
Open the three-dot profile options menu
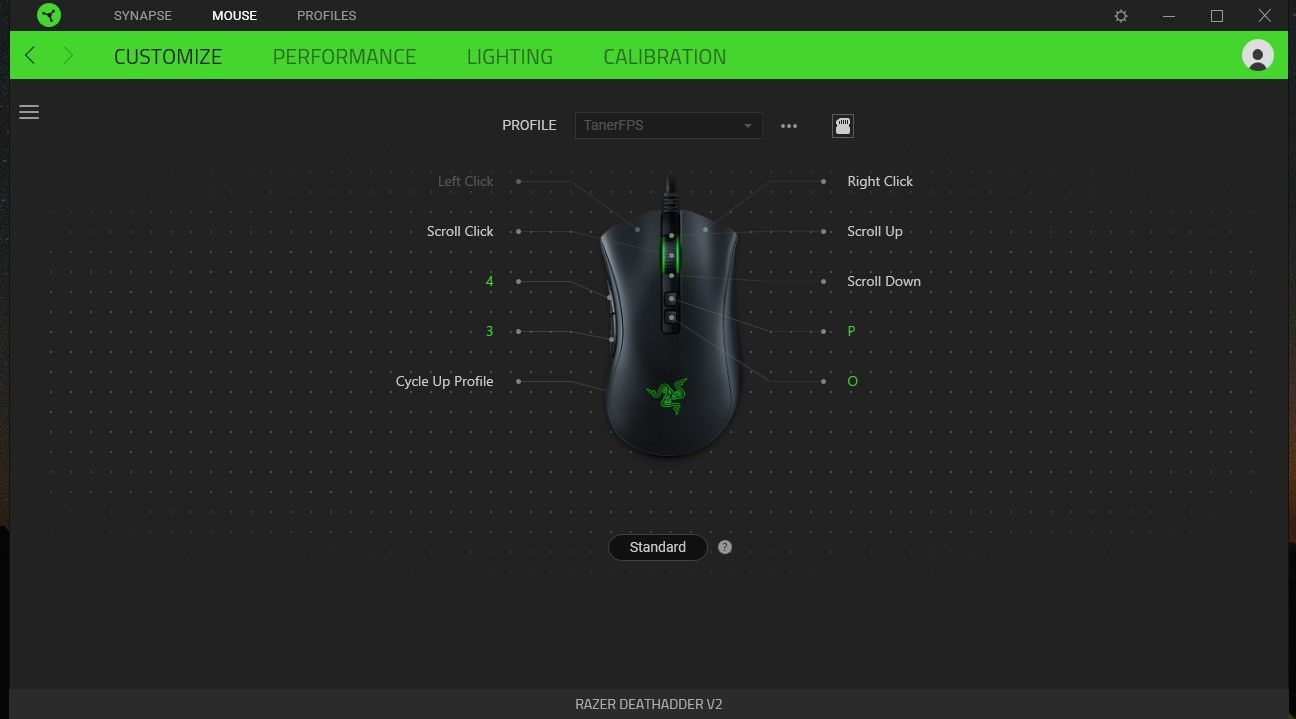click(789, 126)
